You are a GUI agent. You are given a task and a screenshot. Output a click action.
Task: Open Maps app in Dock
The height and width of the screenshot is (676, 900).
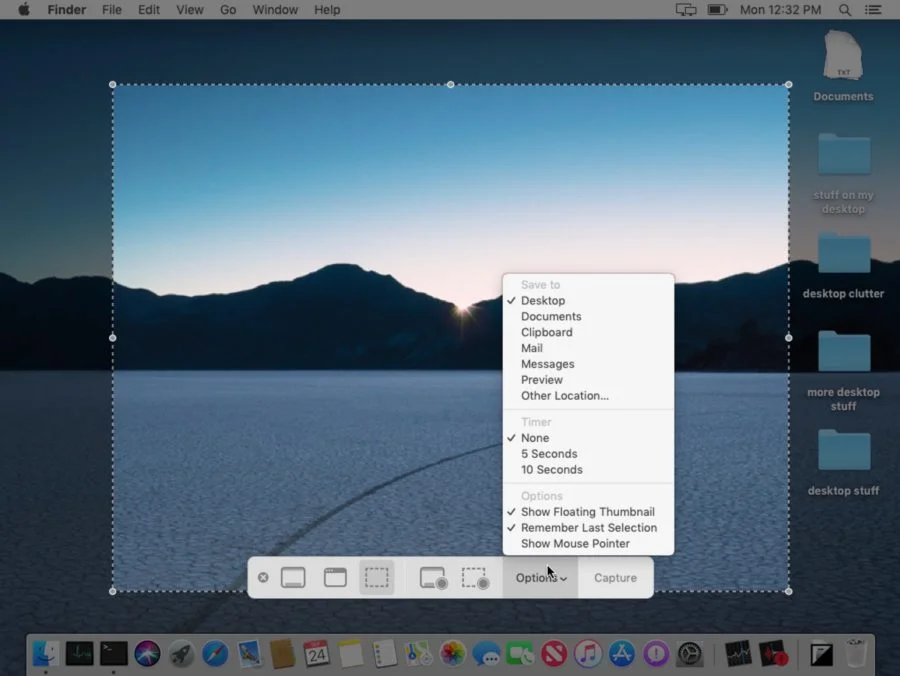tap(418, 654)
